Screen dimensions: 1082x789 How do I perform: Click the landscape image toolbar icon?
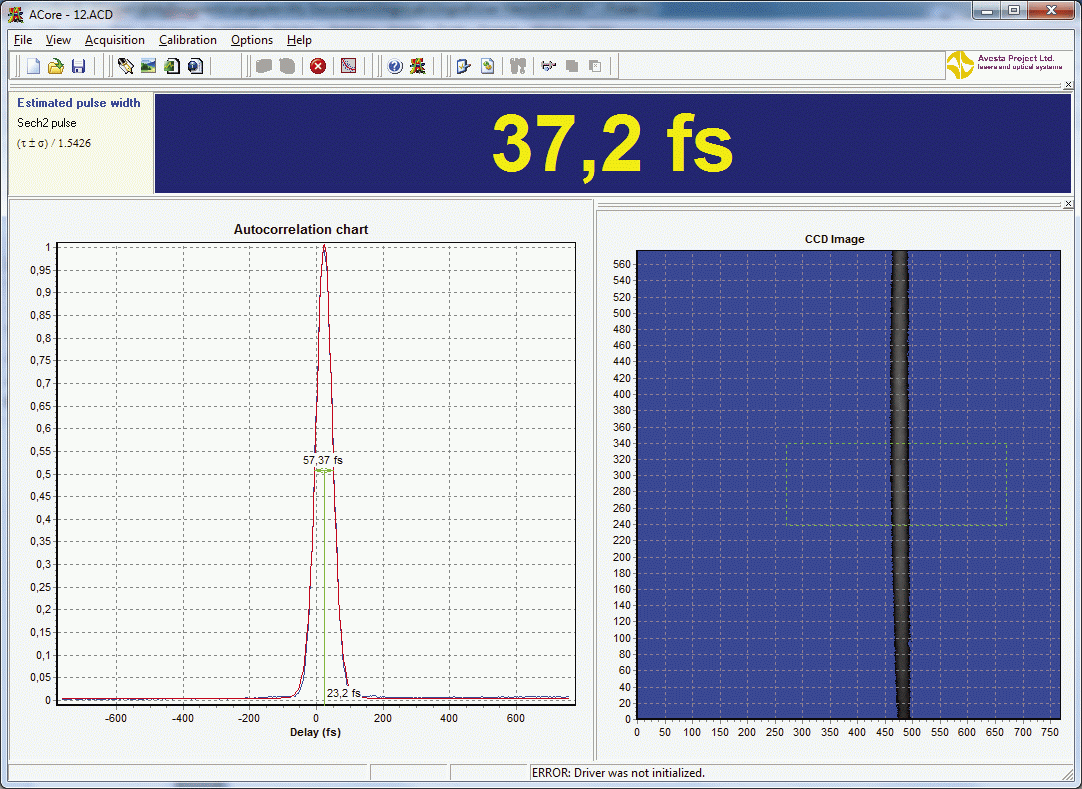coord(148,66)
